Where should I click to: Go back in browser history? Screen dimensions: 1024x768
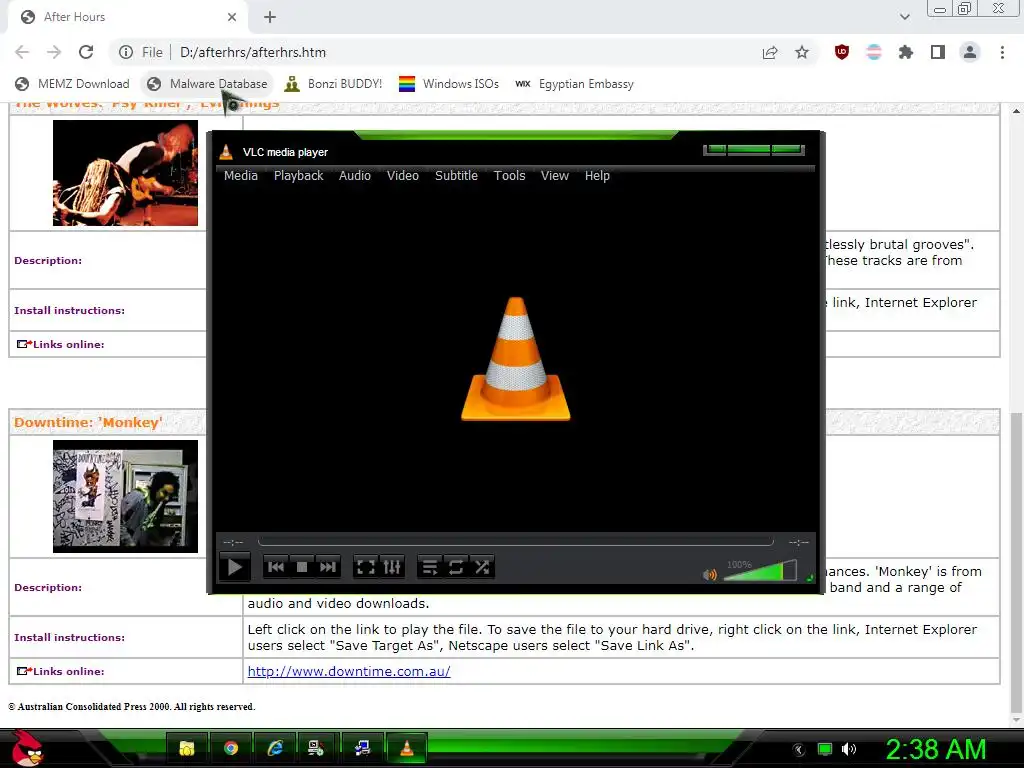(x=22, y=52)
